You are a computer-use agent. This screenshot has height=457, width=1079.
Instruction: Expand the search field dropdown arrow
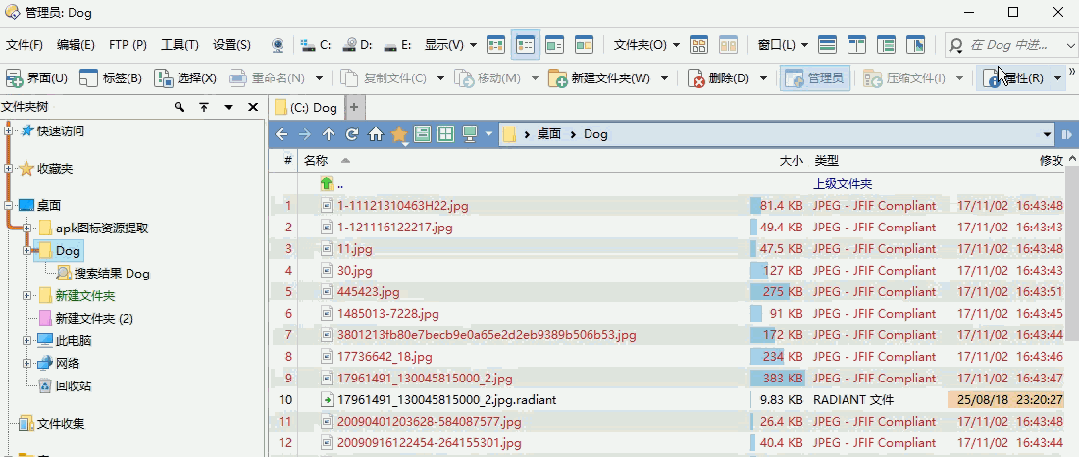point(1069,45)
